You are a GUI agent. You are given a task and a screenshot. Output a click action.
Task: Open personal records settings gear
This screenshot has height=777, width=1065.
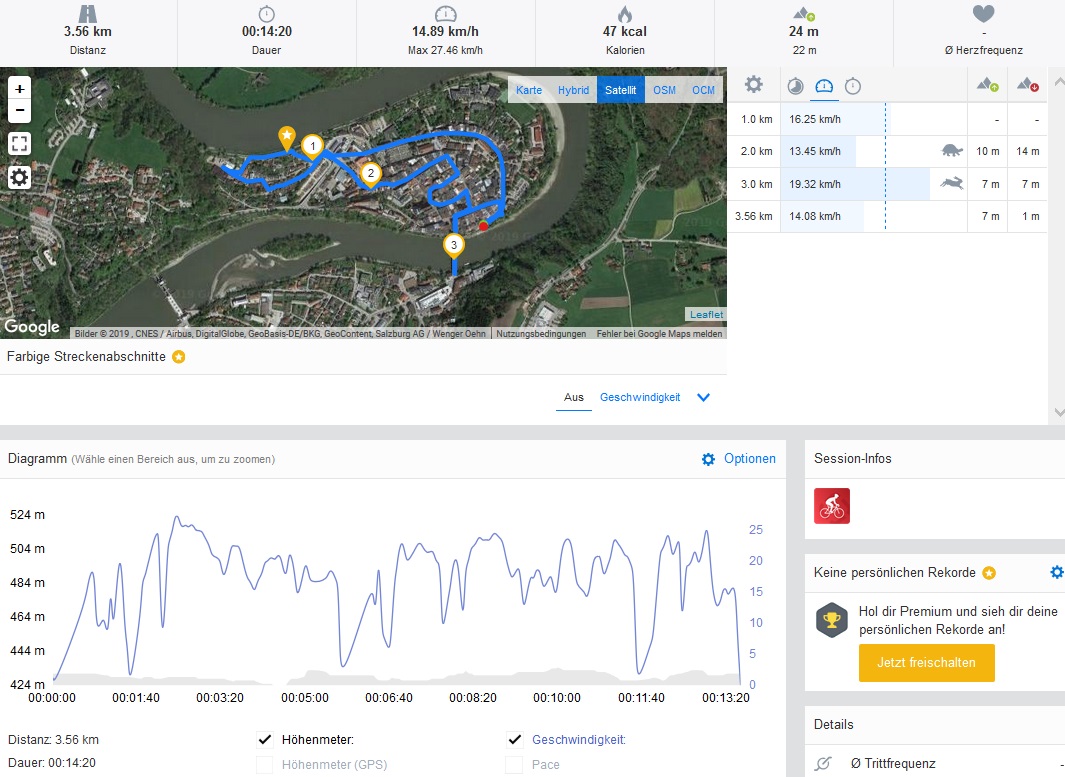tap(1056, 573)
